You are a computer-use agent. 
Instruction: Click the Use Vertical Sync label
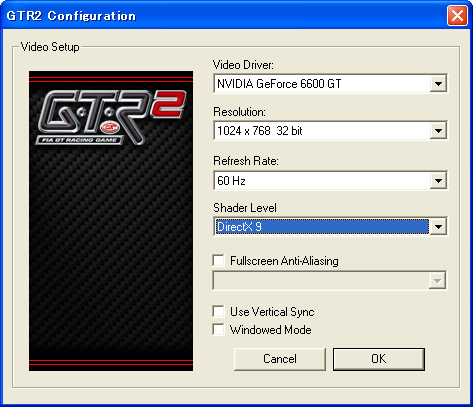pyautogui.click(x=272, y=312)
